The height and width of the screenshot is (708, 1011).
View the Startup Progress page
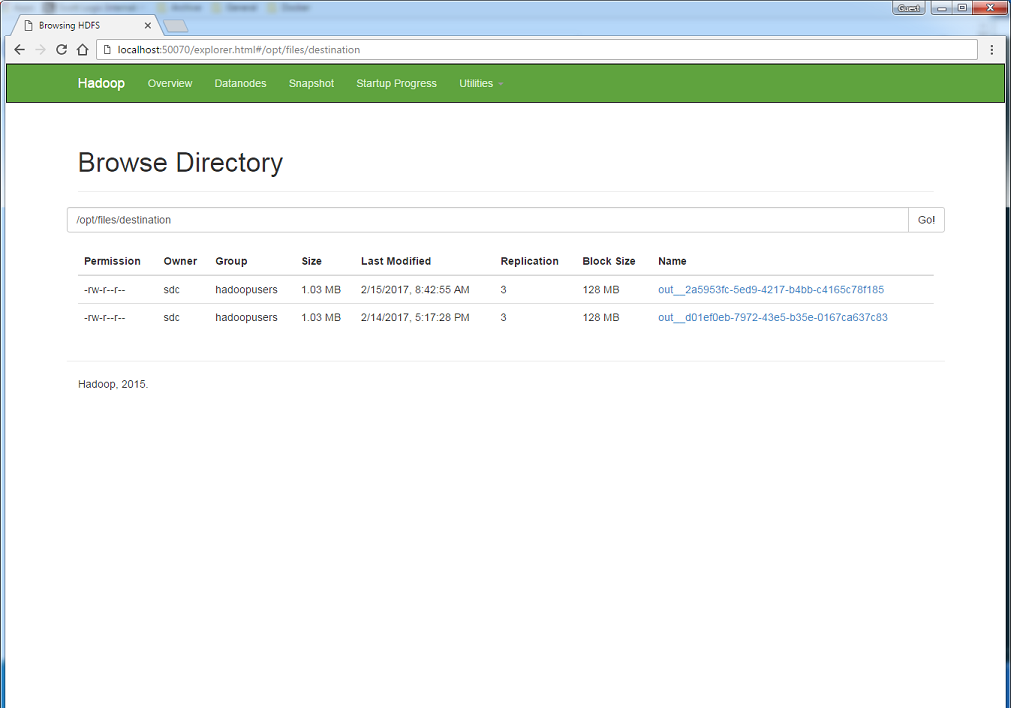coord(396,84)
